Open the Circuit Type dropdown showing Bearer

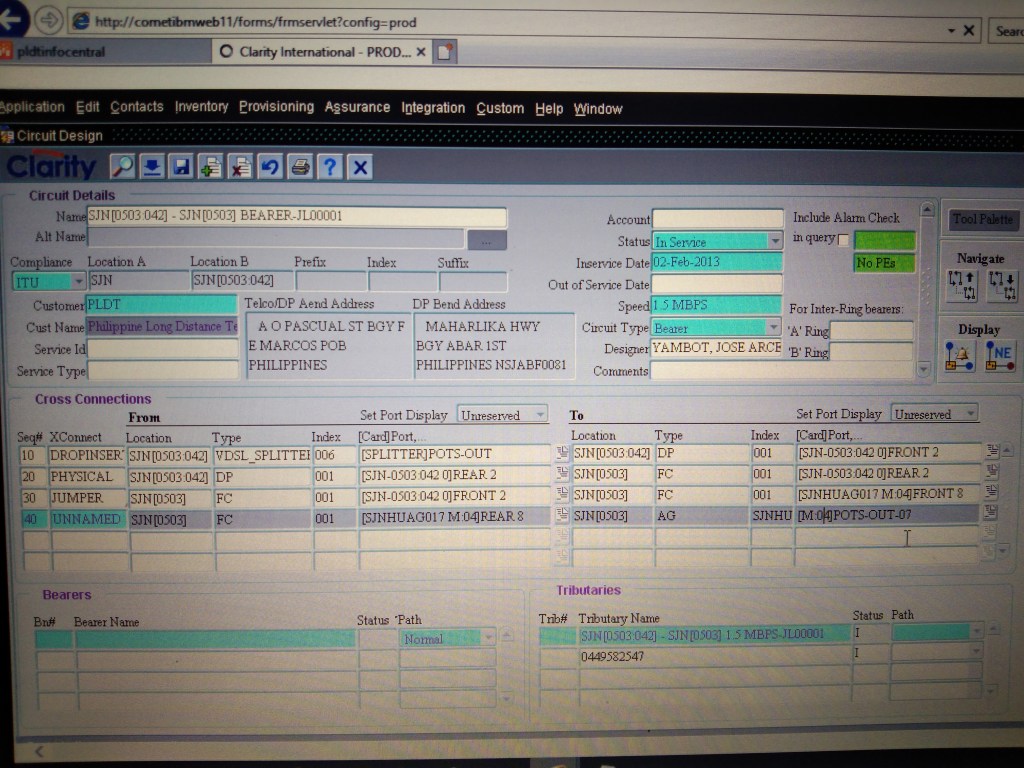pyautogui.click(x=772, y=327)
